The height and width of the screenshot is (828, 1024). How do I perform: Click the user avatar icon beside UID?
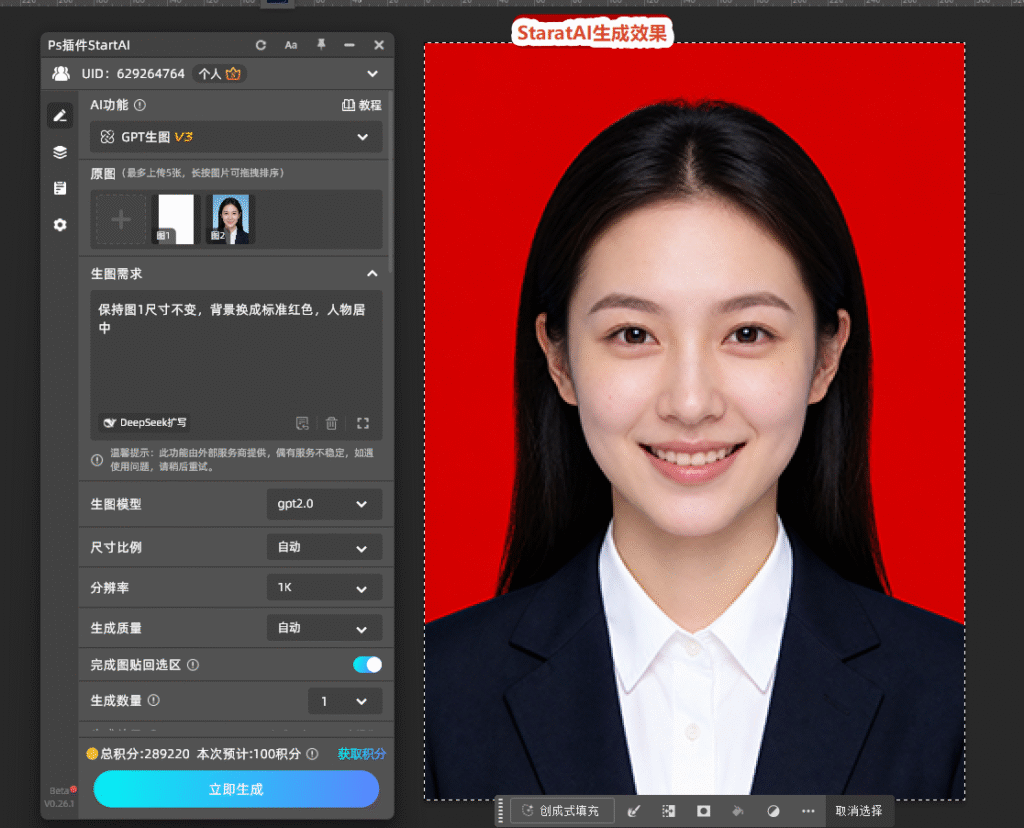click(61, 74)
